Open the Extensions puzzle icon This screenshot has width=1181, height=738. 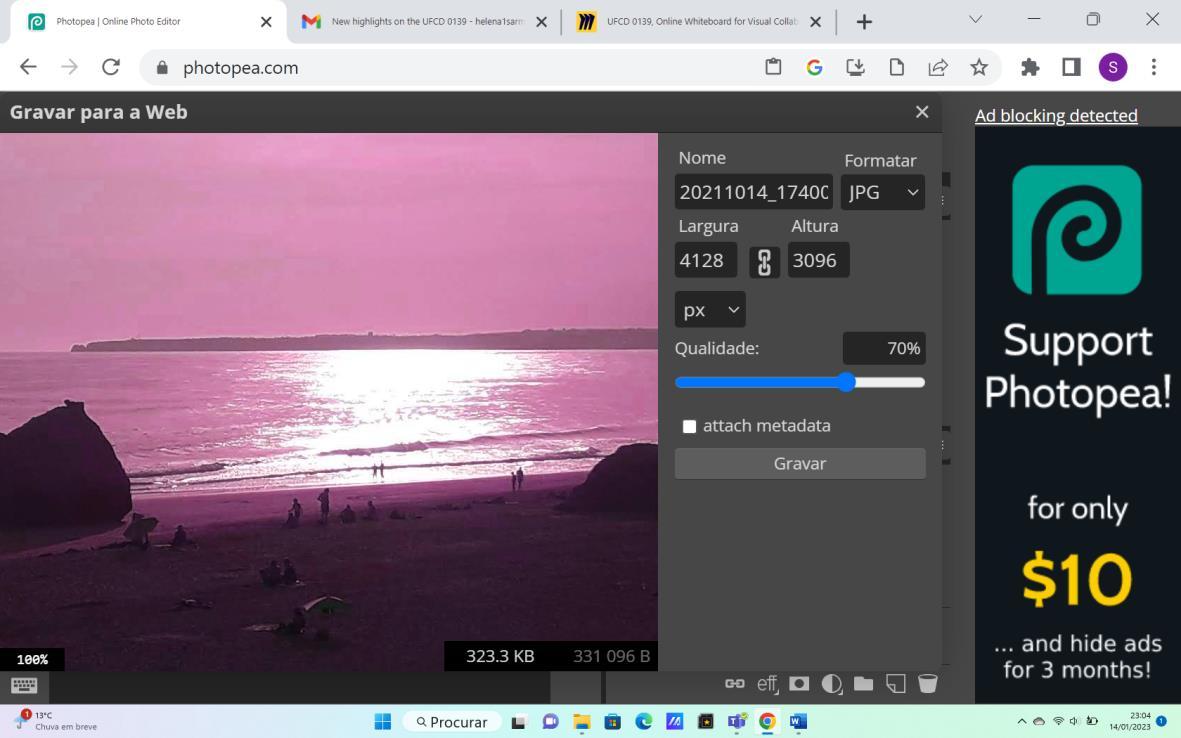click(1030, 68)
